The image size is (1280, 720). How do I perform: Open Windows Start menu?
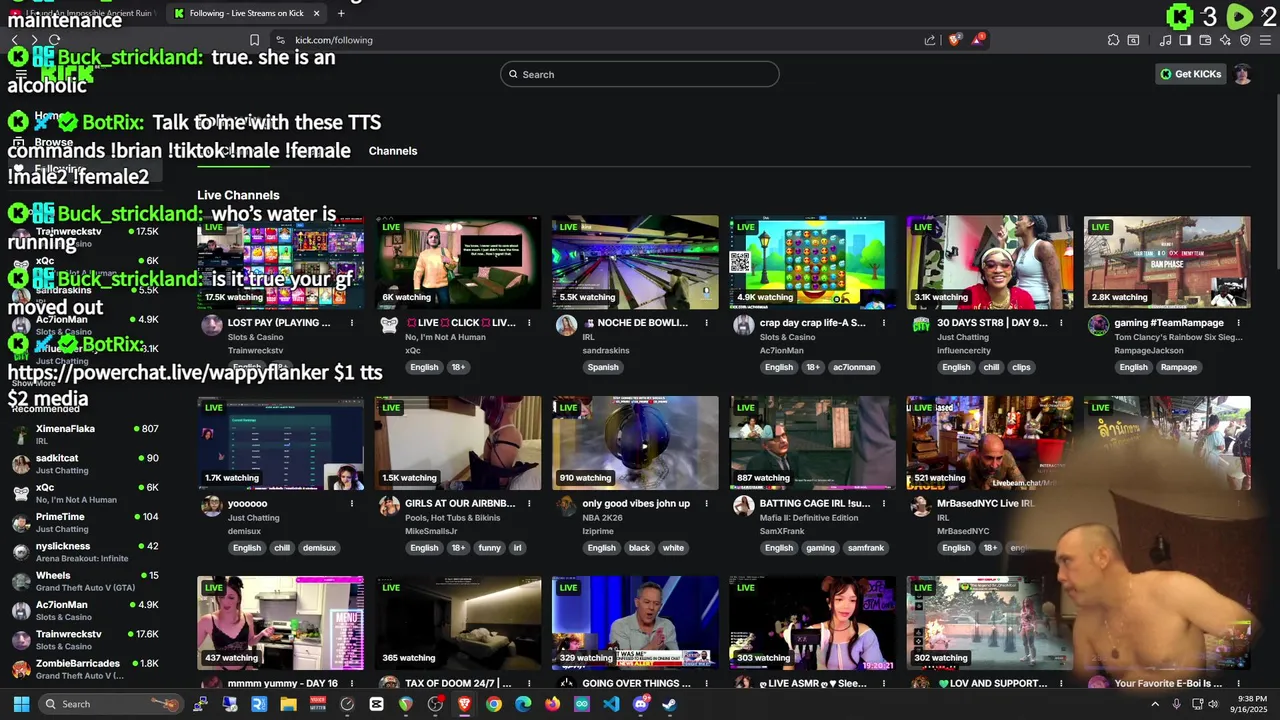pyautogui.click(x=20, y=704)
